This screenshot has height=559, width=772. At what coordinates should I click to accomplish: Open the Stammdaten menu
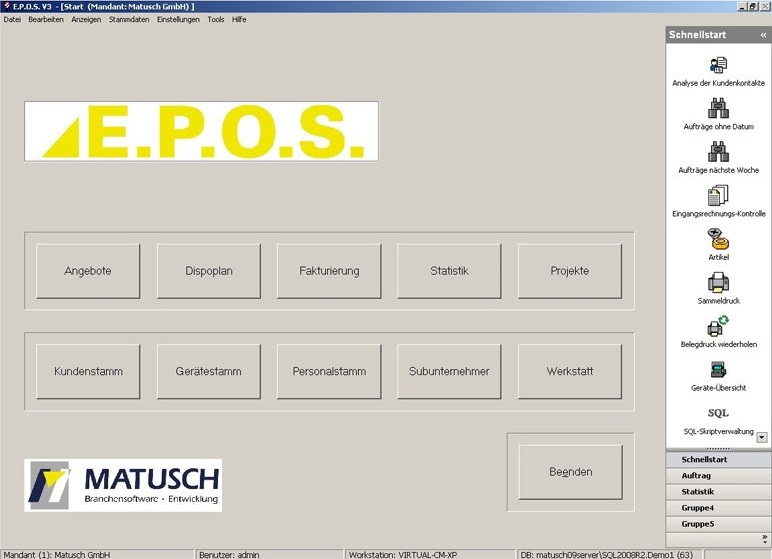[129, 19]
